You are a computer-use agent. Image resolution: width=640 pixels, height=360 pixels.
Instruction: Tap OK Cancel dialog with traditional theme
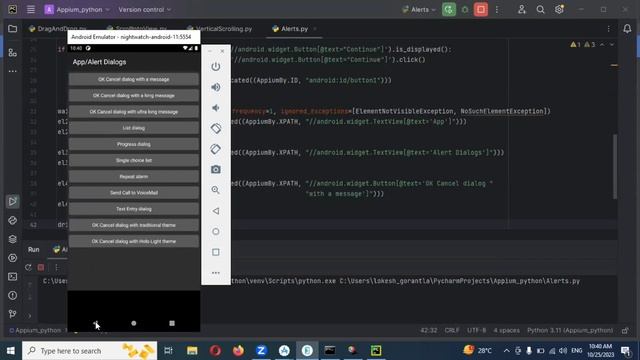point(133,225)
